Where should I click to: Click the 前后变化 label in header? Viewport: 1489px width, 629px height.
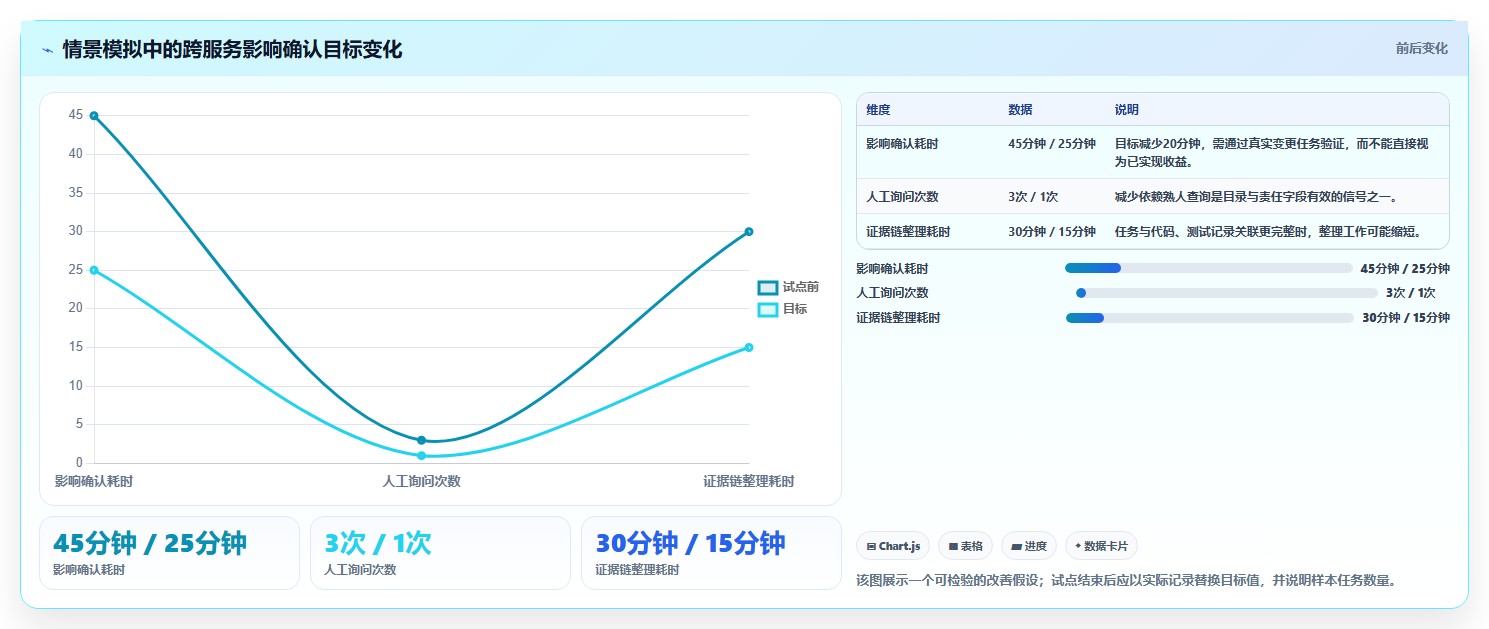pyautogui.click(x=1421, y=48)
